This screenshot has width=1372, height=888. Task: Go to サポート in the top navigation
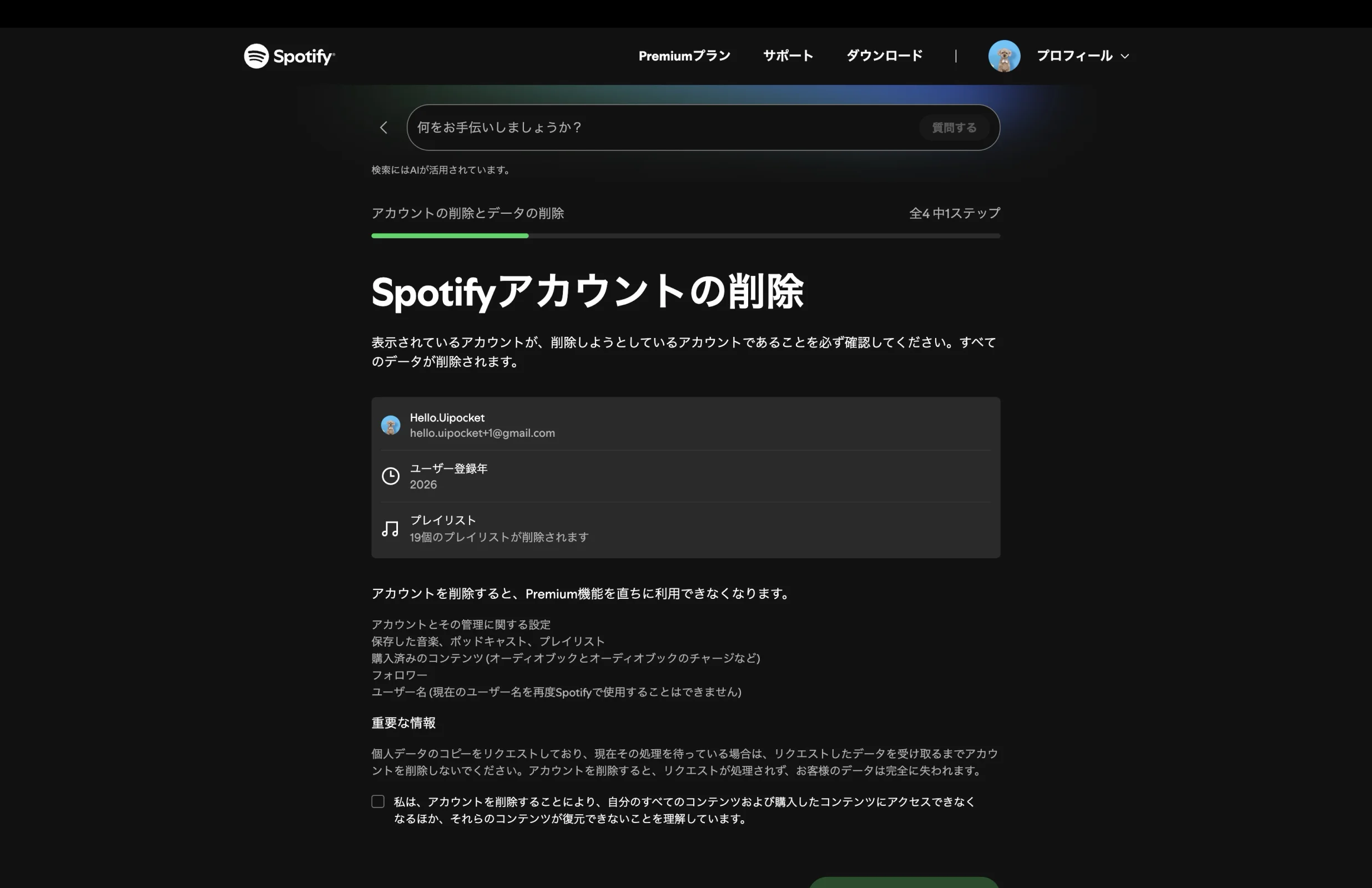coord(788,56)
